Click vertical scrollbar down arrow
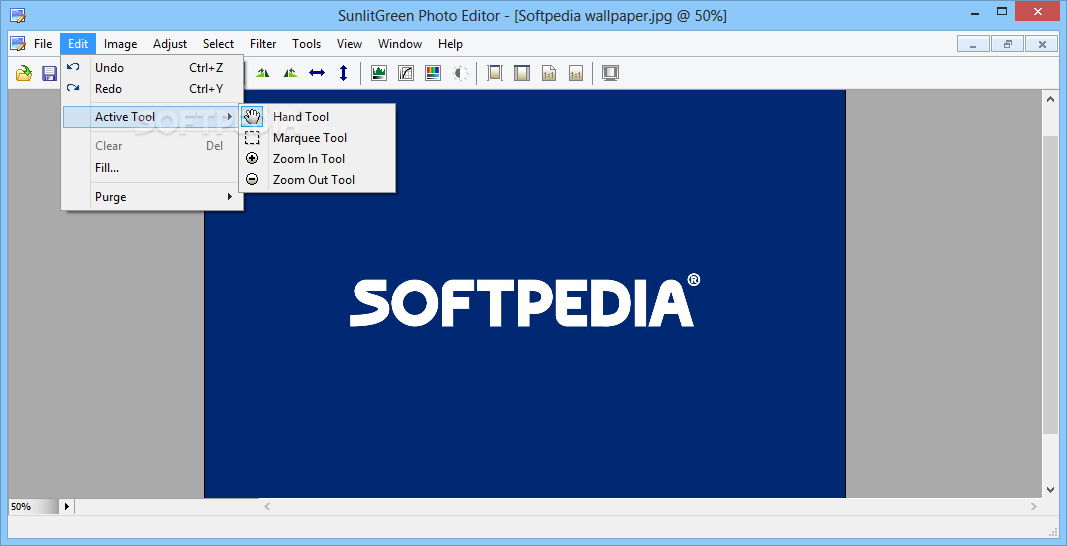The height and width of the screenshot is (546, 1067). (x=1050, y=489)
